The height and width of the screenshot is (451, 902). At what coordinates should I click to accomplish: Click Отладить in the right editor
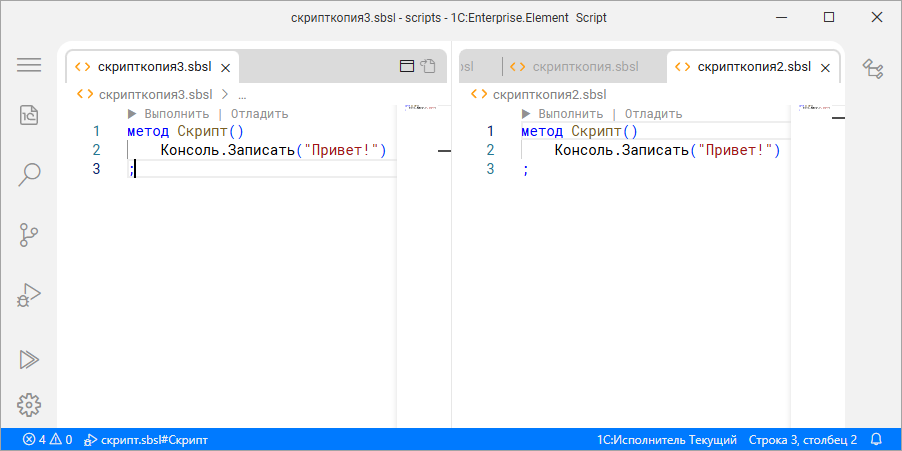click(x=653, y=114)
